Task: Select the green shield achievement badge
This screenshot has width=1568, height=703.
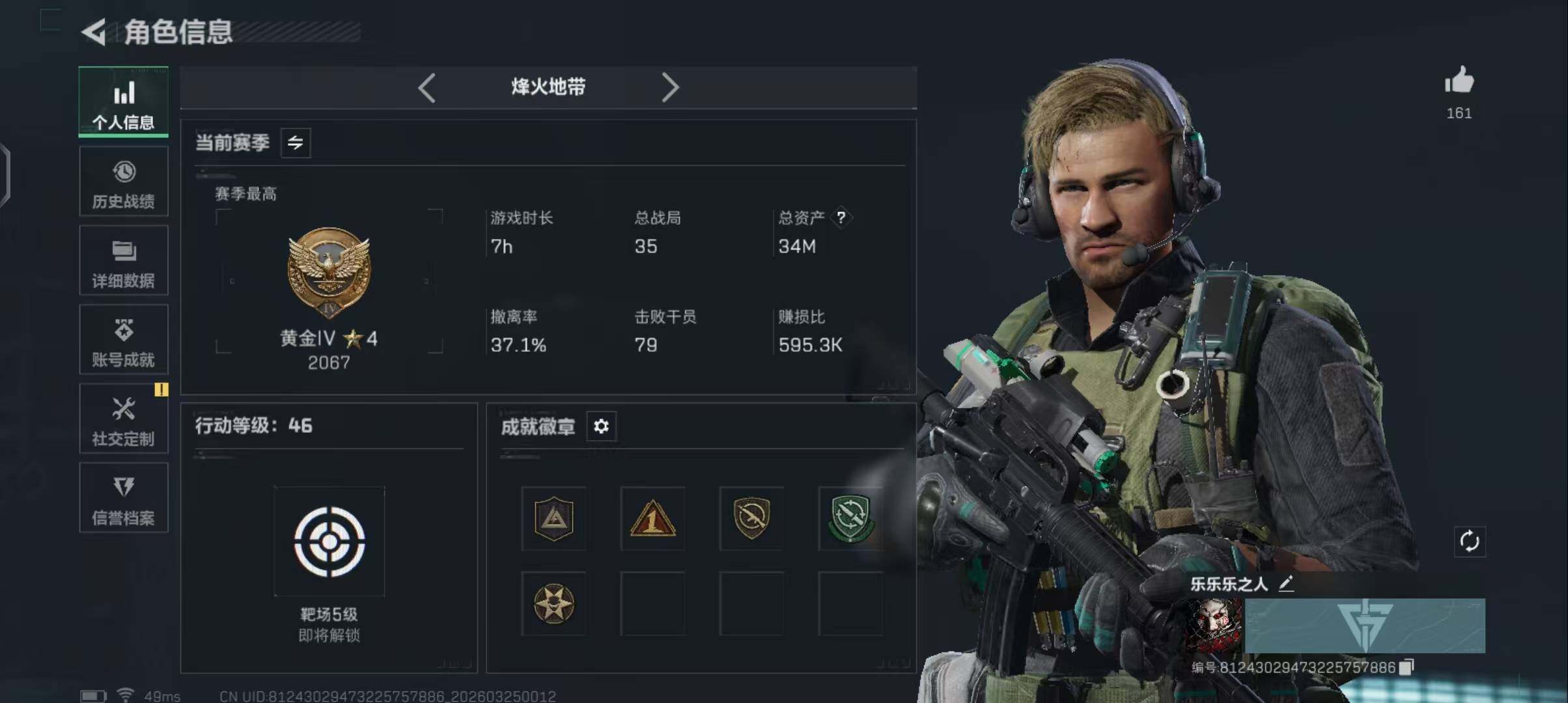Action: pyautogui.click(x=850, y=518)
